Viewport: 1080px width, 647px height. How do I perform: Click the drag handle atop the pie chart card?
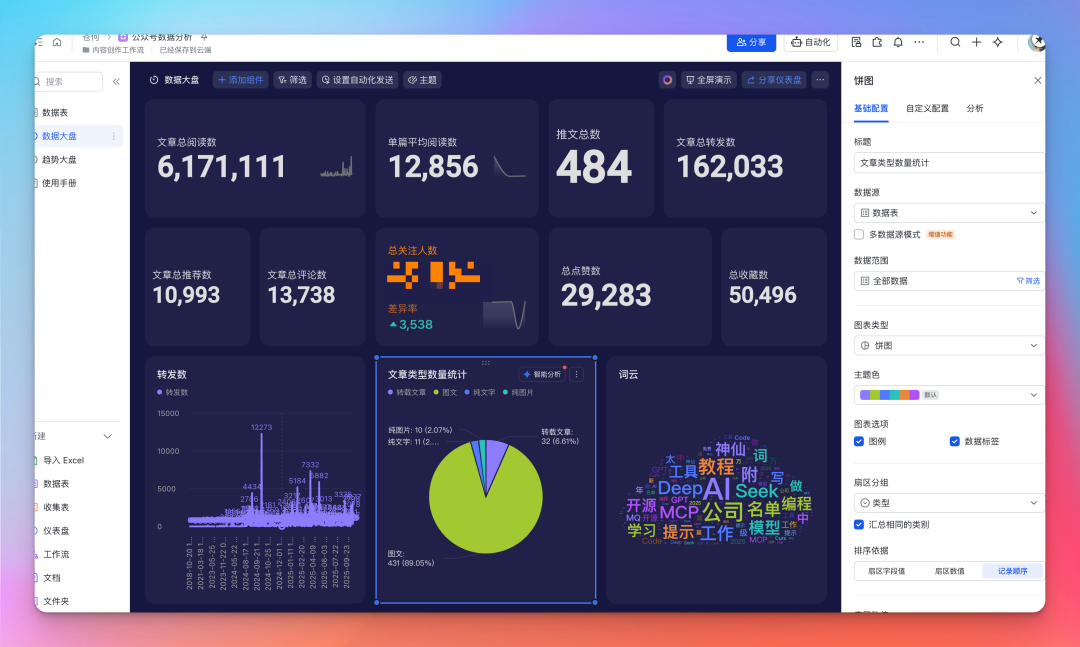tap(486, 362)
